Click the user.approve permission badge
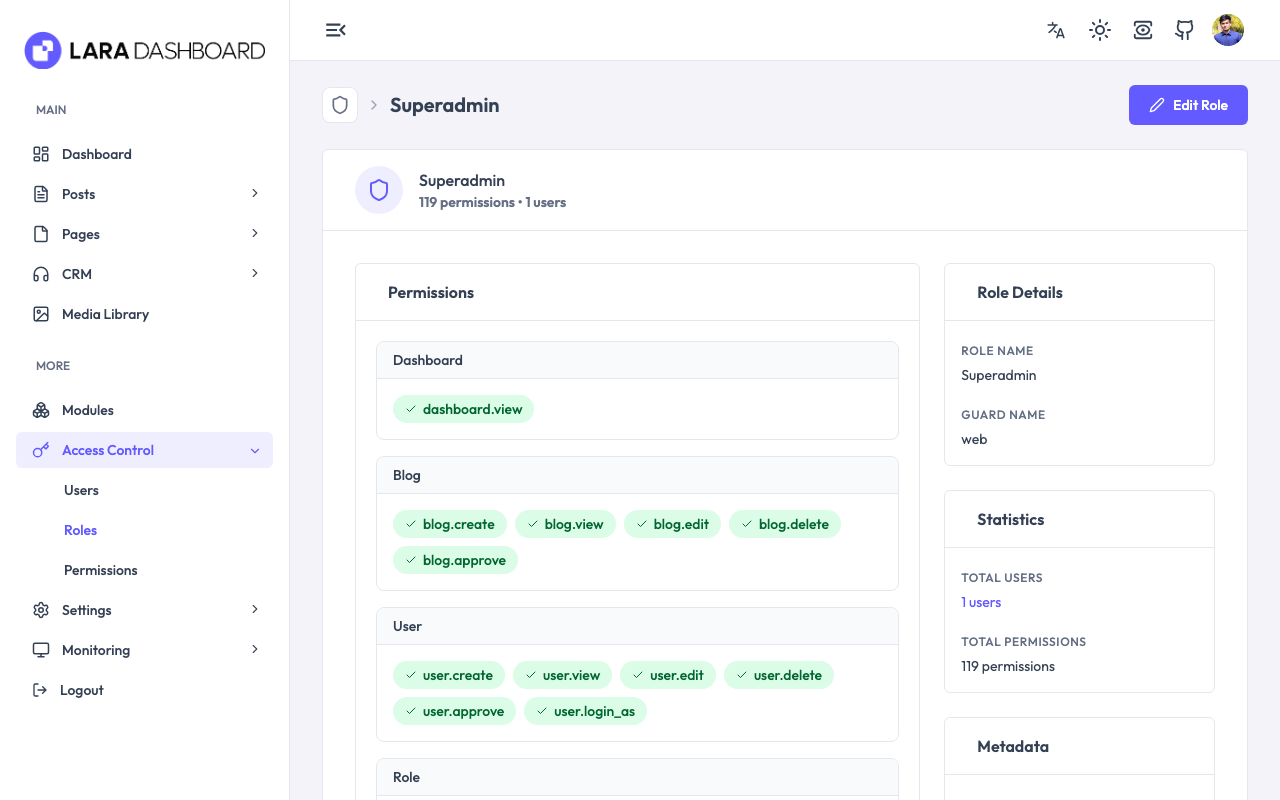Viewport: 1280px width, 800px height. [454, 711]
